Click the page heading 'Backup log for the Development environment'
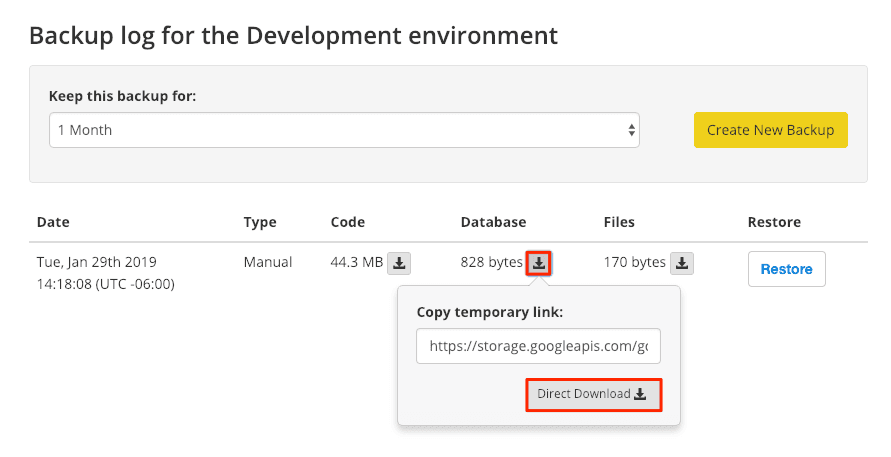Viewport: 891px width, 457px height. tap(293, 36)
